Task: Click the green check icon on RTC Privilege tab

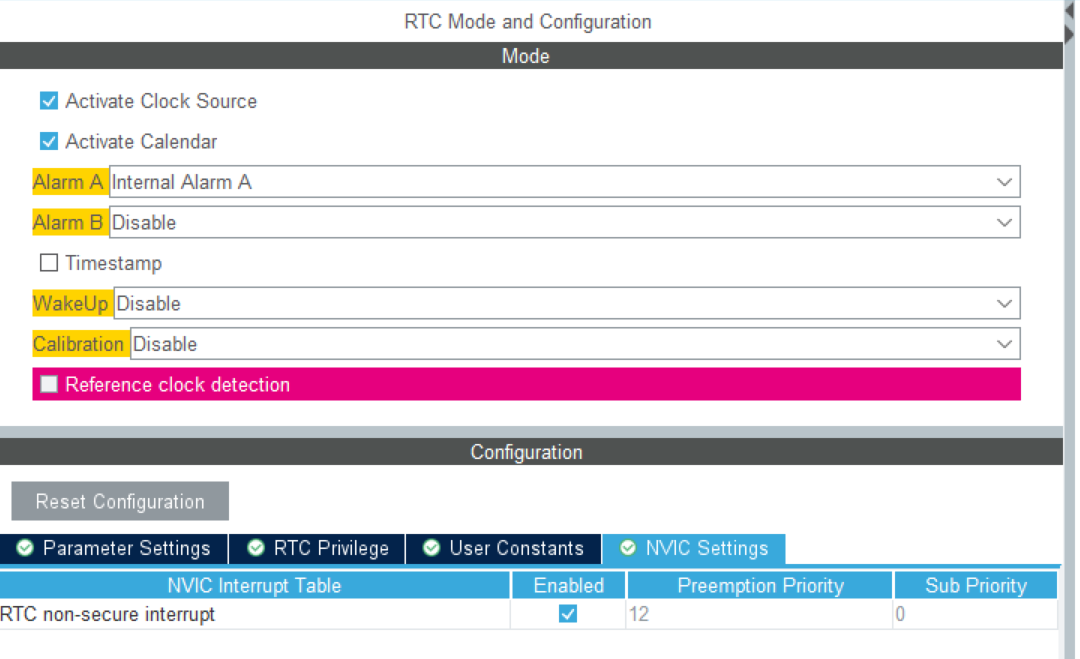Action: pos(255,548)
